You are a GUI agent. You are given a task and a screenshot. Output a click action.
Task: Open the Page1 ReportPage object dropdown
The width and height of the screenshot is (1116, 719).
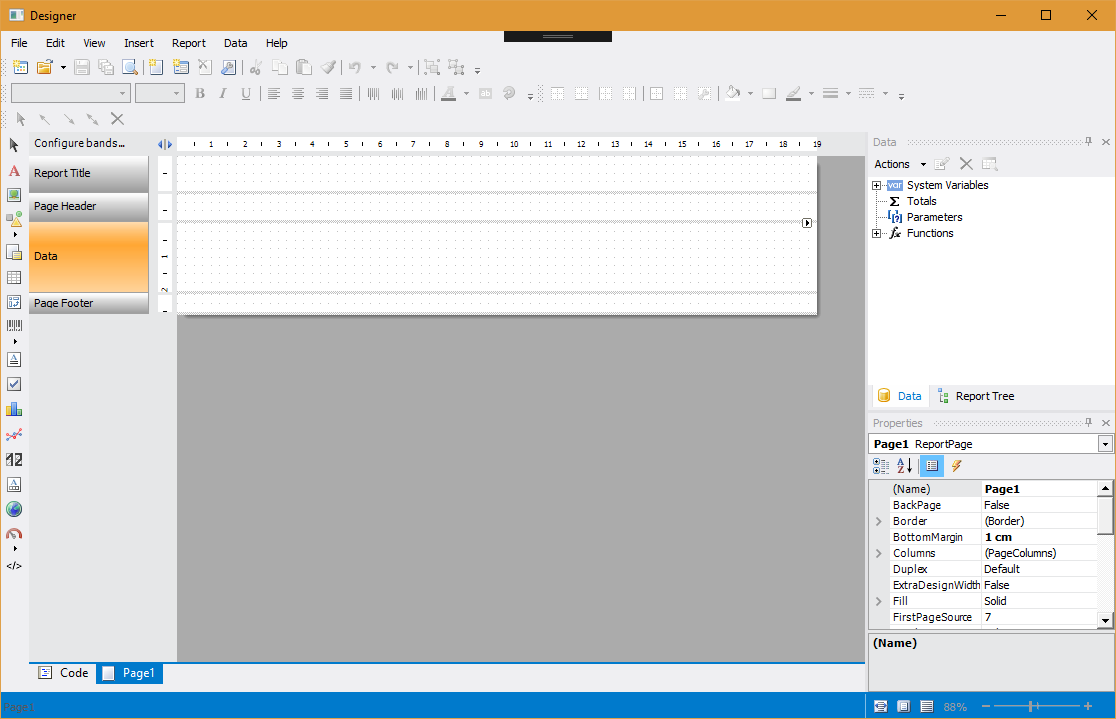pyautogui.click(x=1105, y=444)
